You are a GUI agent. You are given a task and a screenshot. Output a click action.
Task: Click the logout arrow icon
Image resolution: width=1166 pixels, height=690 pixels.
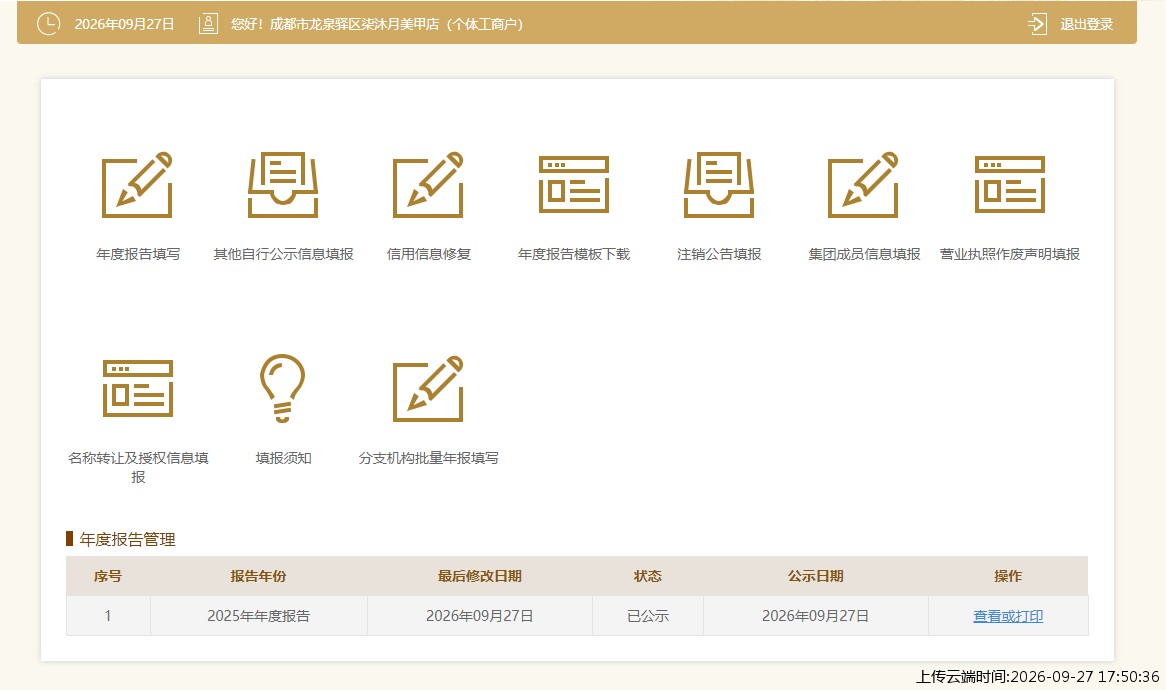click(x=1037, y=24)
